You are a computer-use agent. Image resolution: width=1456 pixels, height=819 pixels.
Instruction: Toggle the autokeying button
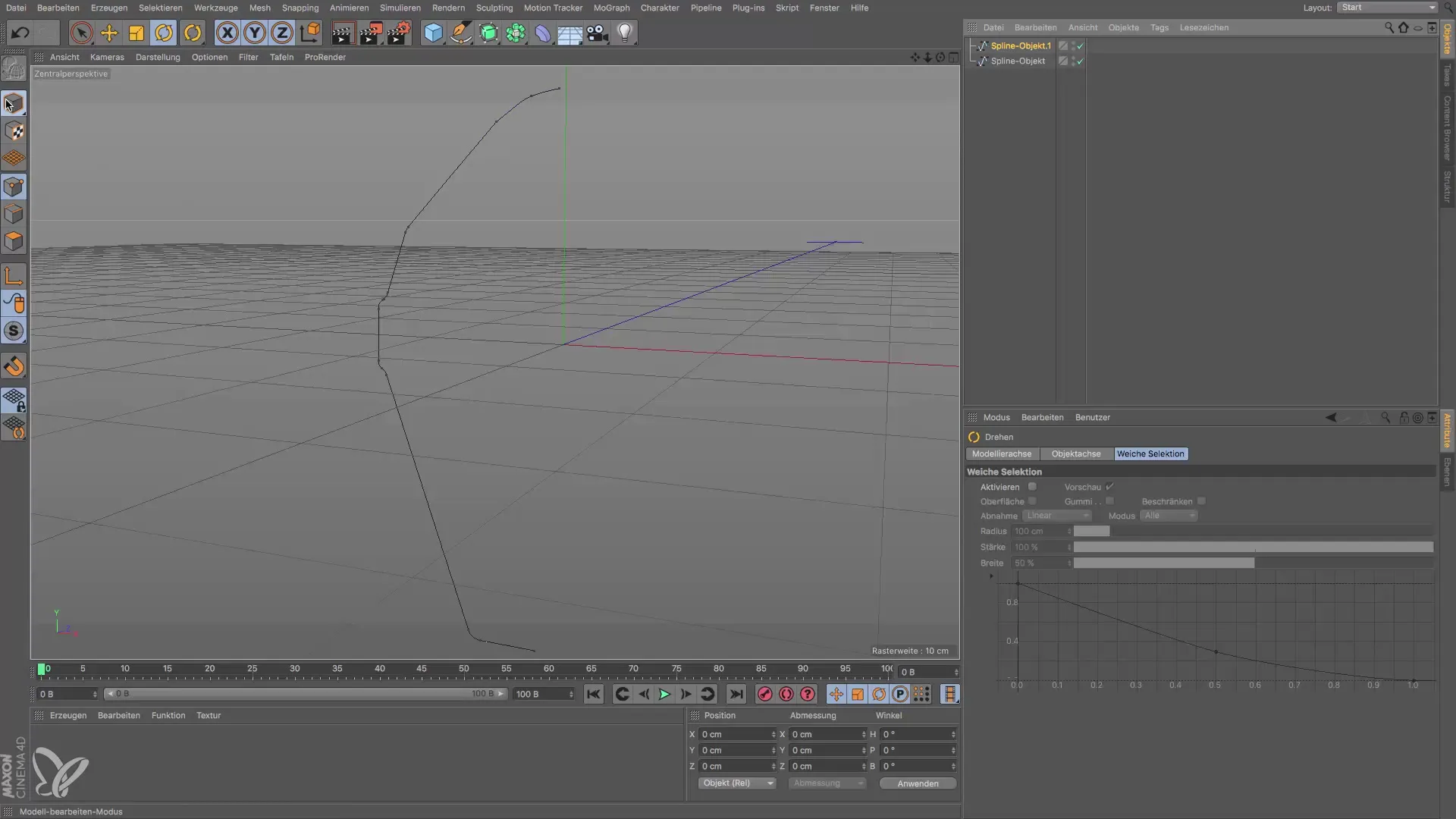coord(786,694)
